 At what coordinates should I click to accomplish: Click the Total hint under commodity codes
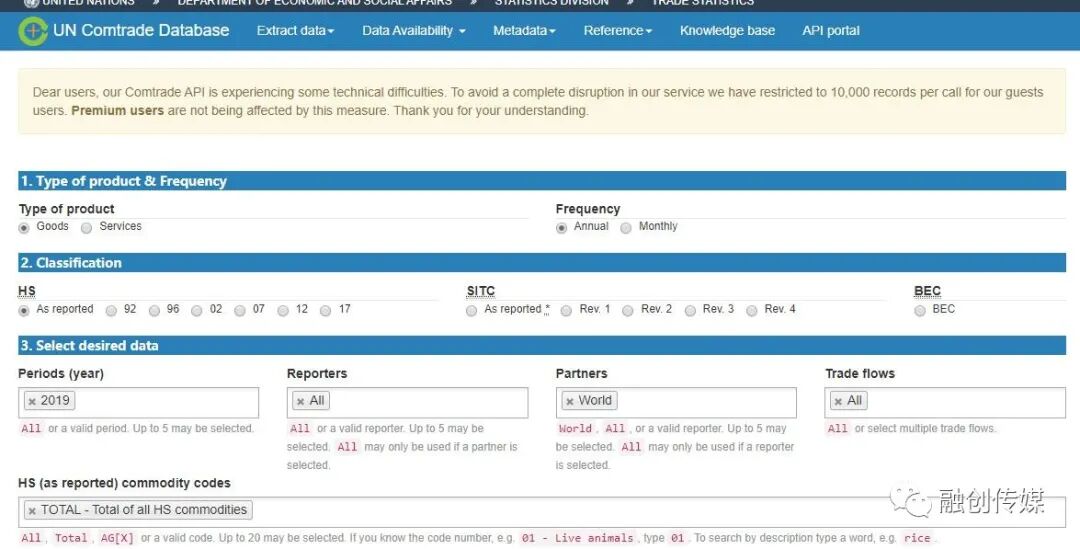pyautogui.click(x=71, y=538)
